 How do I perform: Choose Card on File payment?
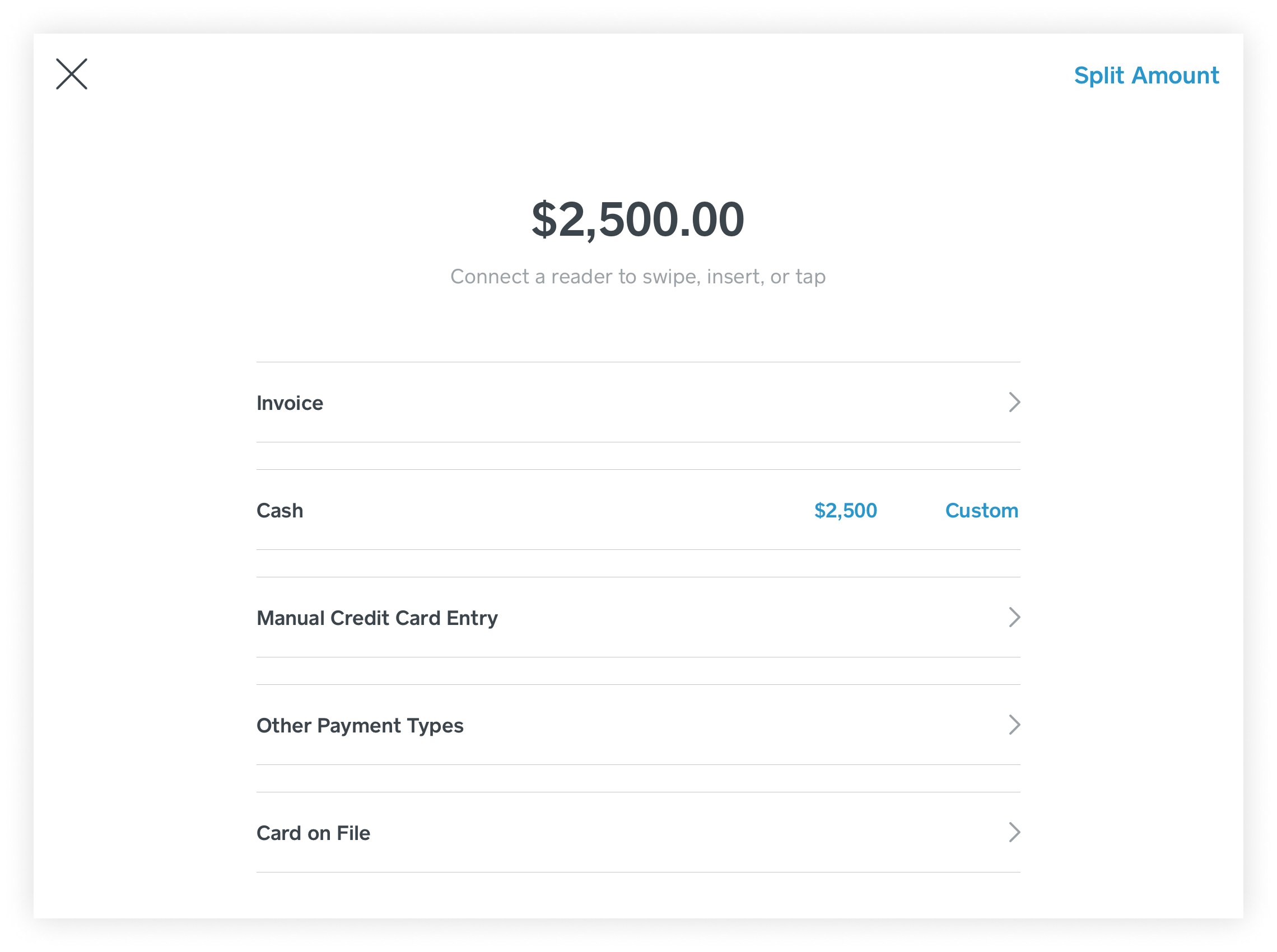tap(638, 832)
